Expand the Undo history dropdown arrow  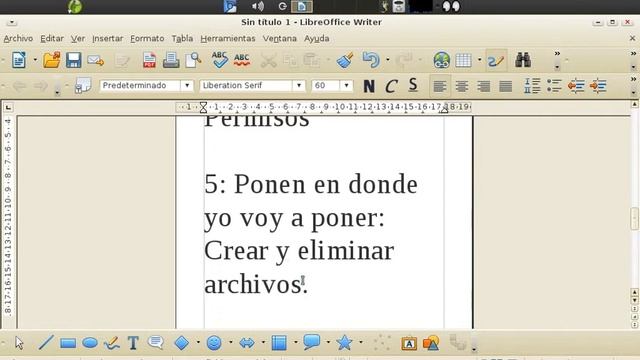click(x=387, y=60)
